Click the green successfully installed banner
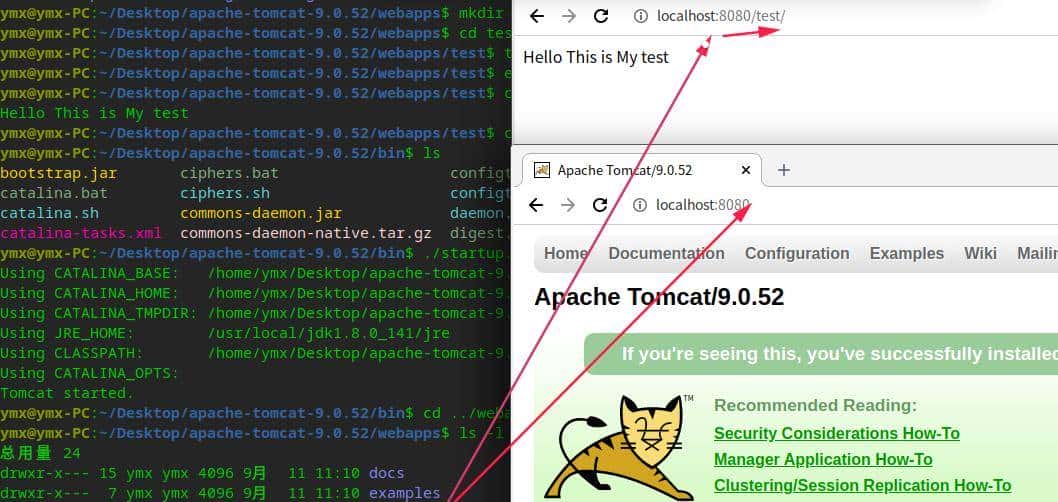Screen dimensions: 1058x502 [x=820, y=354]
